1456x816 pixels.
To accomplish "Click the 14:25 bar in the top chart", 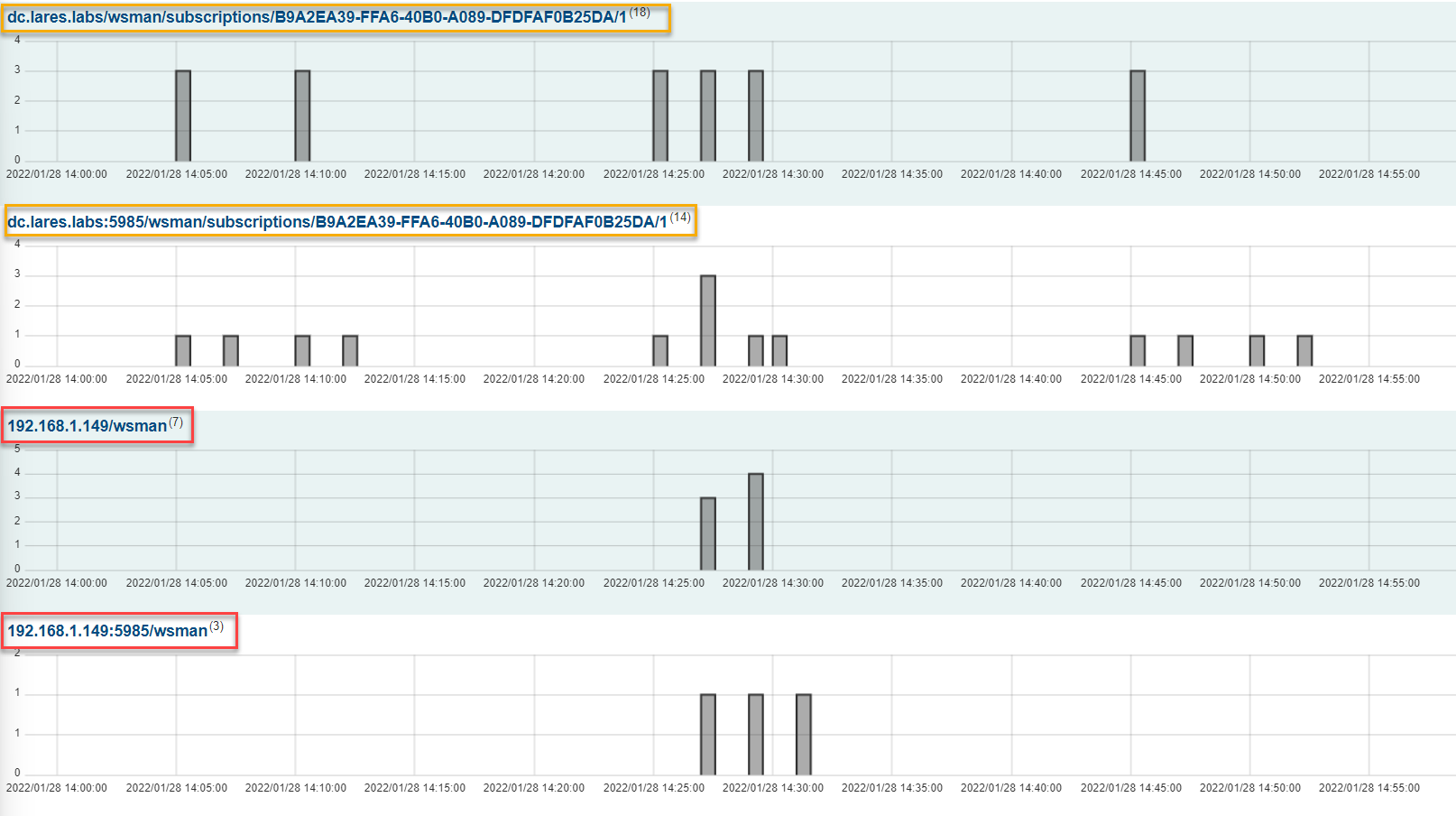I will [x=660, y=116].
